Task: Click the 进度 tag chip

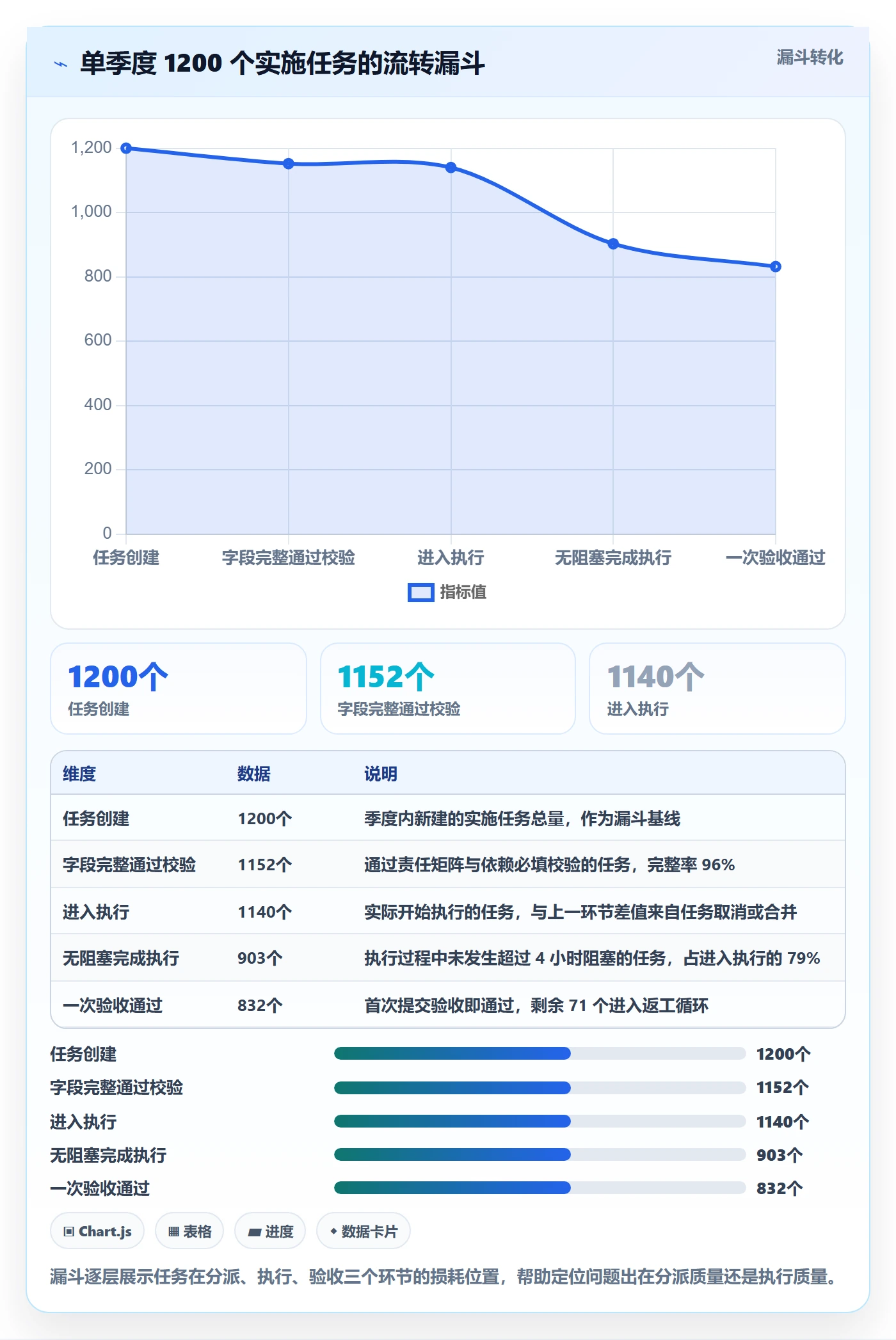Action: coord(270,1231)
